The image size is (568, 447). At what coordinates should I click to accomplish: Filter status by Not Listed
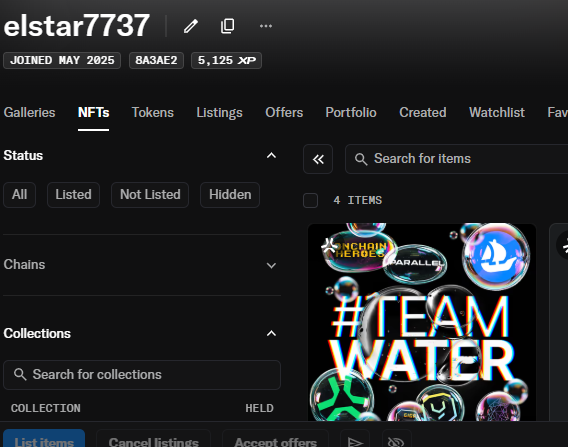pyautogui.click(x=150, y=195)
